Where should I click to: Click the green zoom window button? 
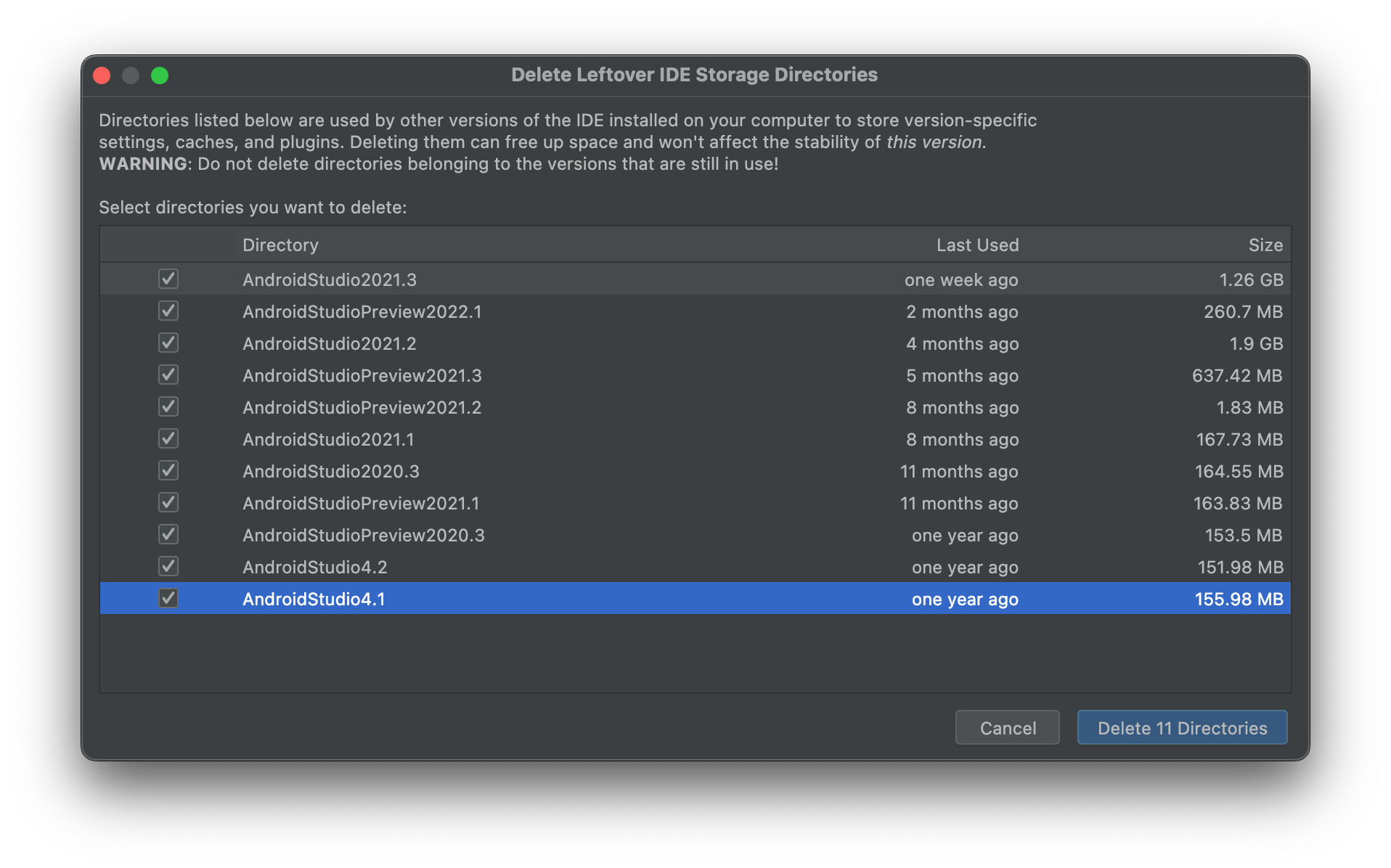[x=160, y=75]
